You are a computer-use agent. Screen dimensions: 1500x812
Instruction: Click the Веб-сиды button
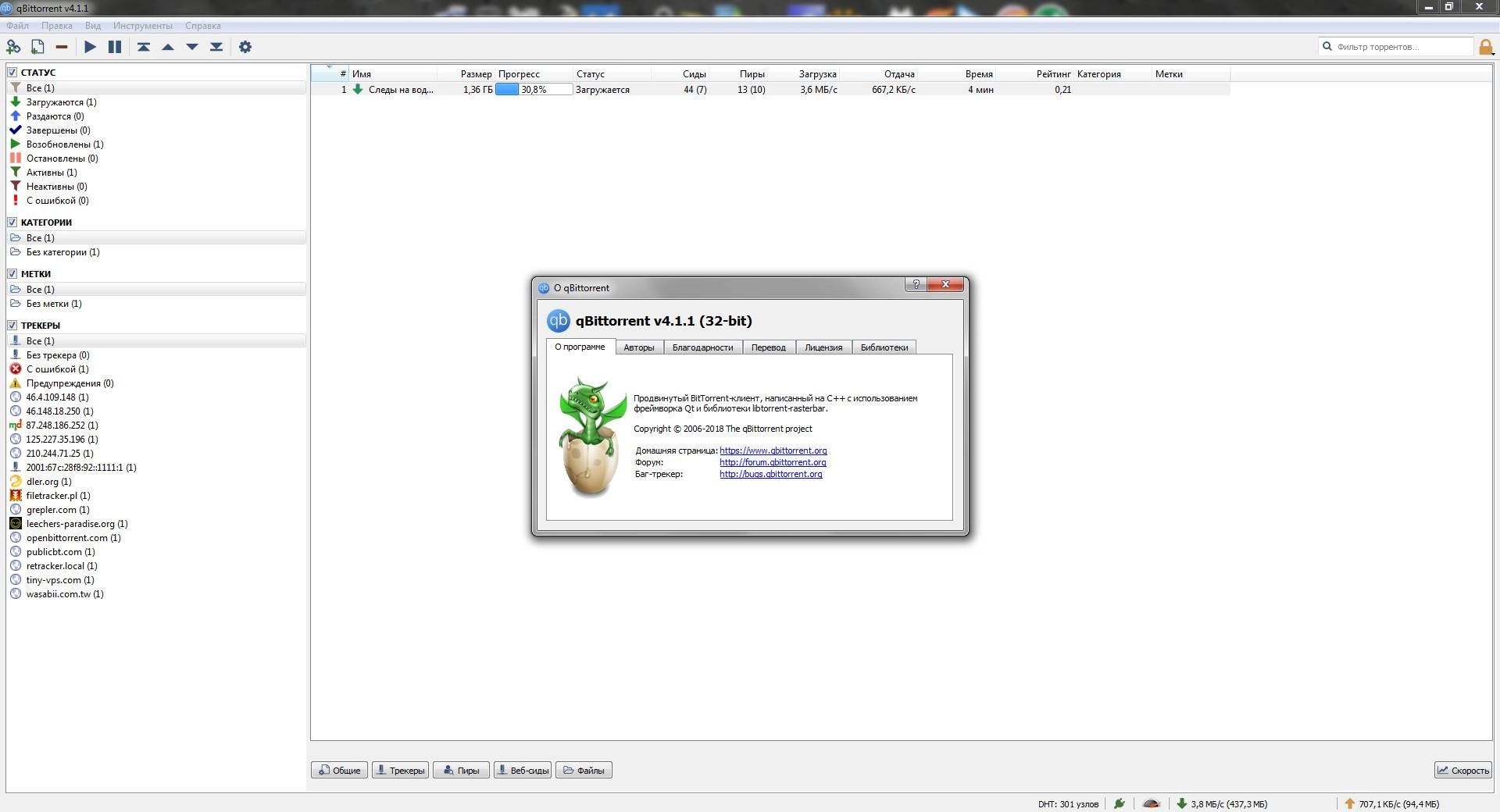(522, 770)
